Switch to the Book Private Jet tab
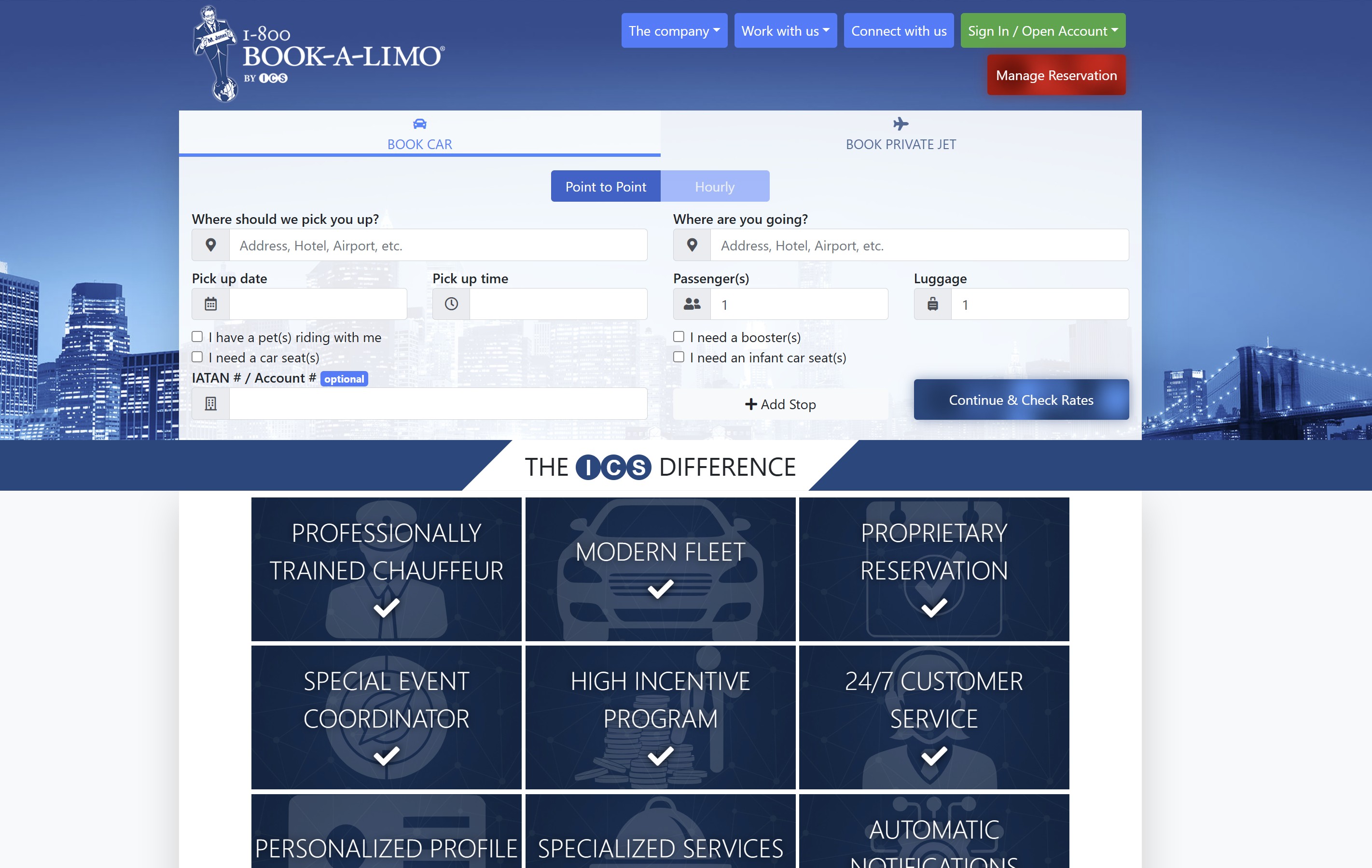The height and width of the screenshot is (868, 1372). pyautogui.click(x=901, y=134)
